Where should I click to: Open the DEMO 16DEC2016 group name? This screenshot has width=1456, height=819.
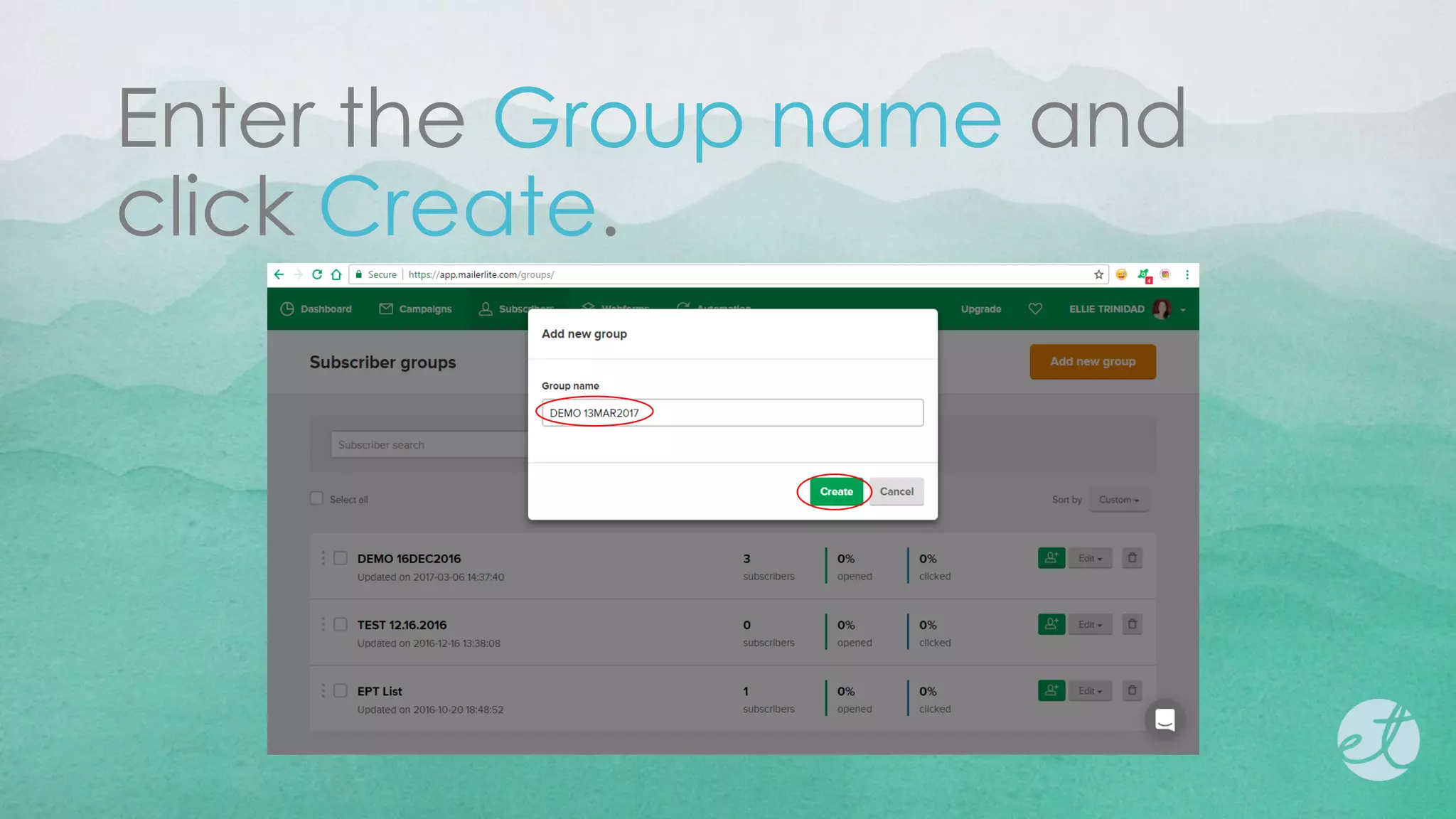409,559
